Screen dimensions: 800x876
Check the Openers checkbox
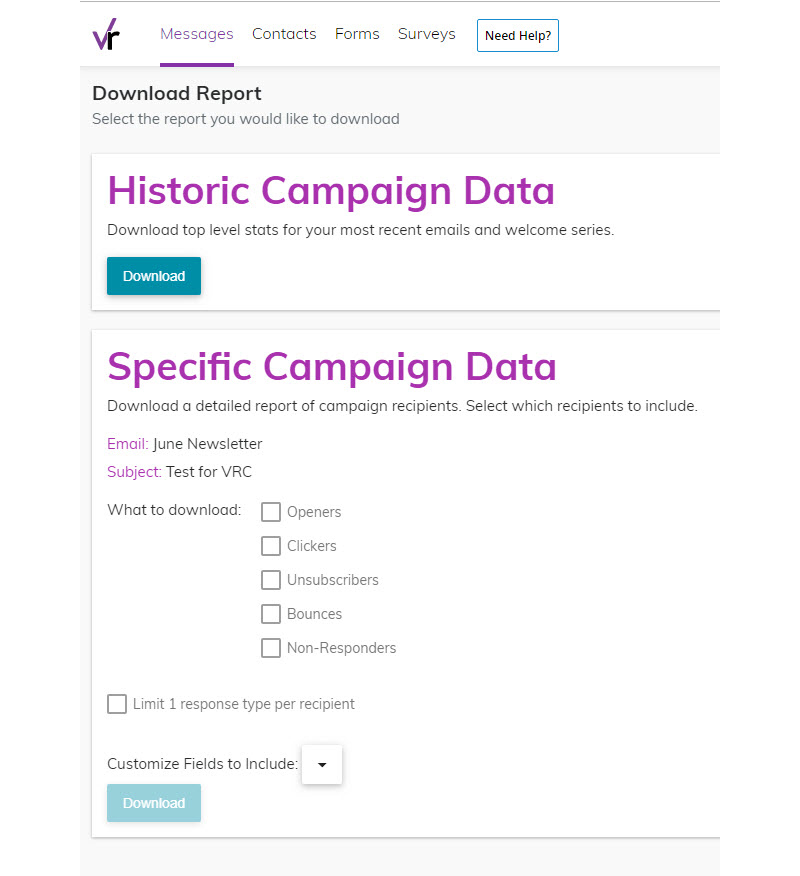pos(271,512)
